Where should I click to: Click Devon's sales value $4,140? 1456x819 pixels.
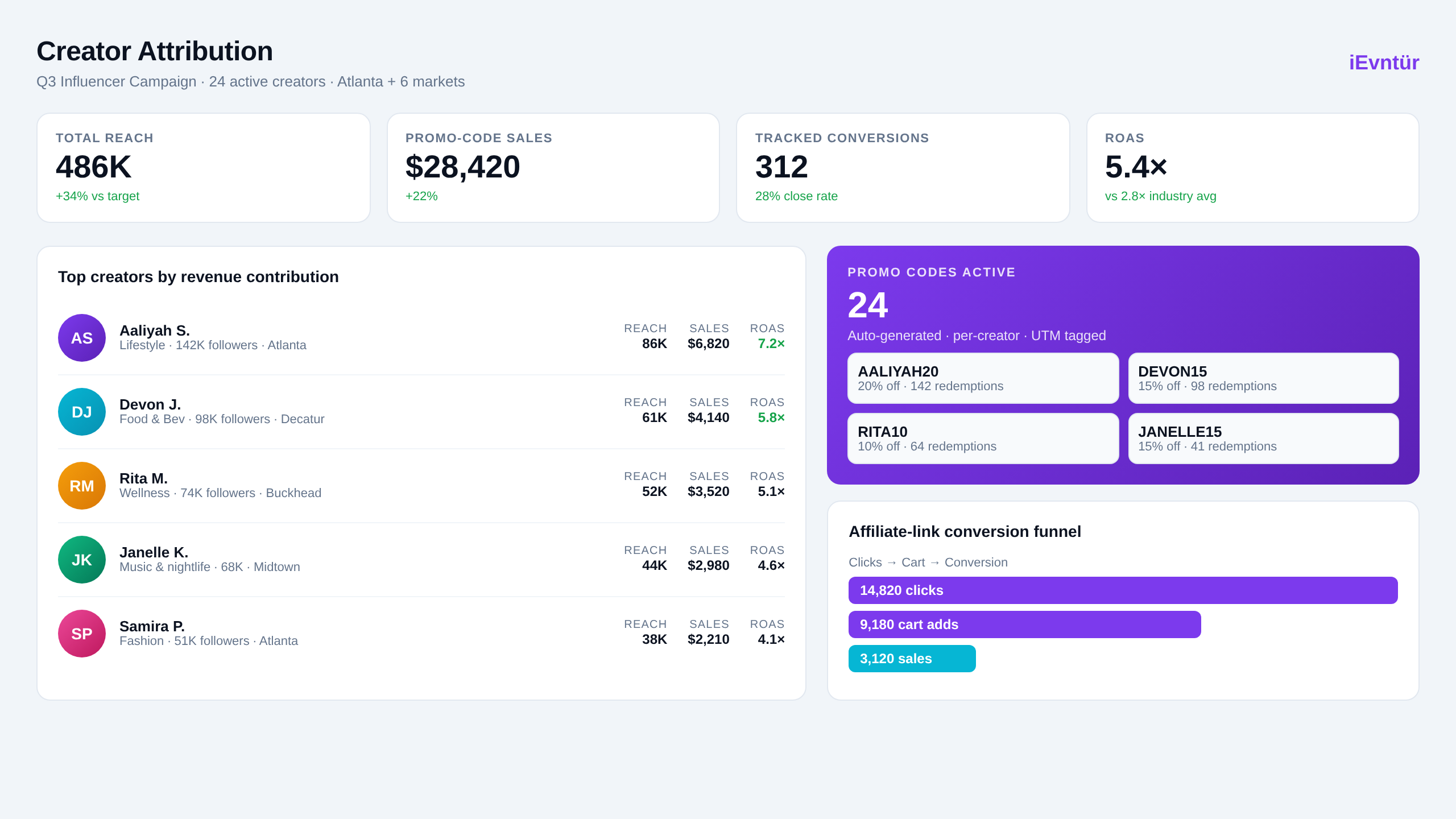(708, 417)
